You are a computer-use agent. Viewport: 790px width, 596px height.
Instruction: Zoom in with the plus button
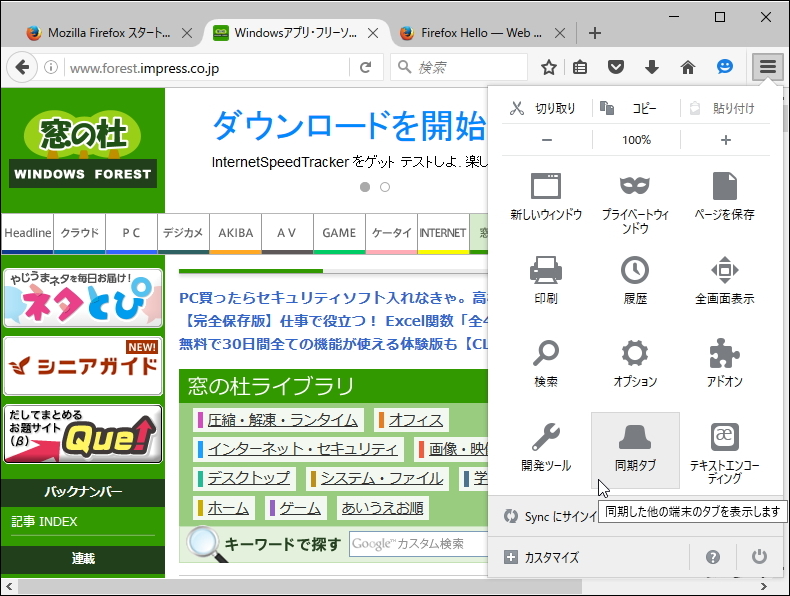[726, 140]
